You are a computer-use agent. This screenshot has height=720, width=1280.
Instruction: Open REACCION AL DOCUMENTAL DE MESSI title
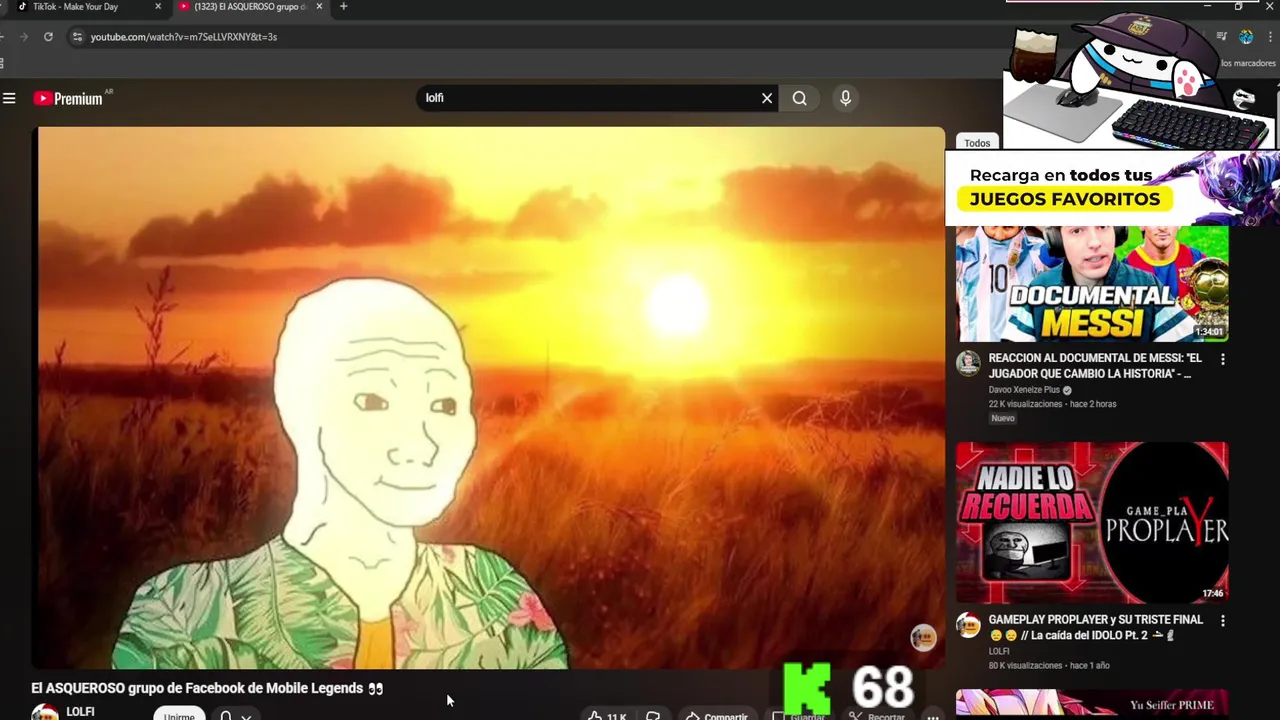[1095, 366]
